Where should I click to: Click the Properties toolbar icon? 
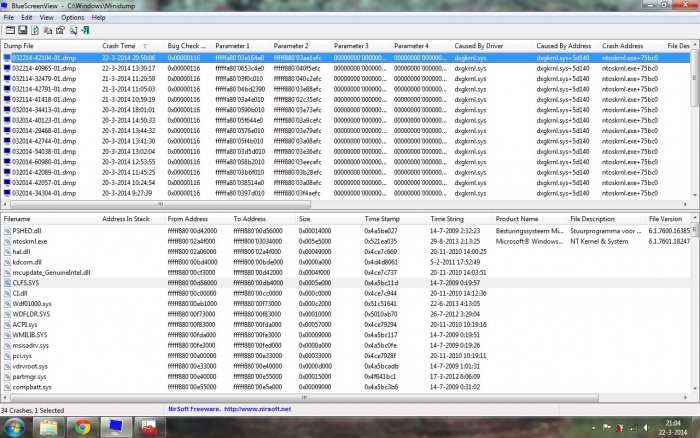point(60,31)
